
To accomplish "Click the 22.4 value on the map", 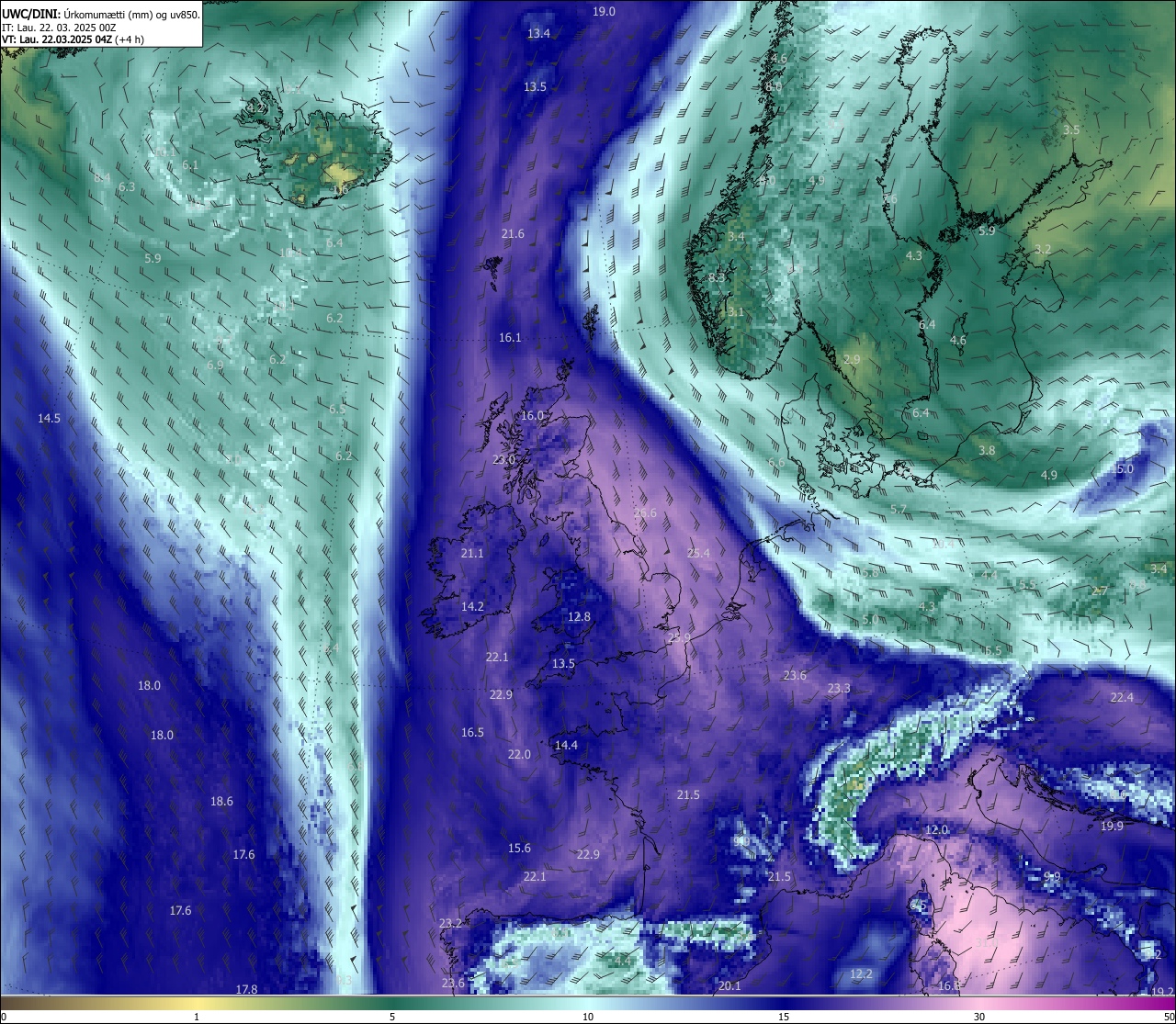I will pyautogui.click(x=1122, y=698).
